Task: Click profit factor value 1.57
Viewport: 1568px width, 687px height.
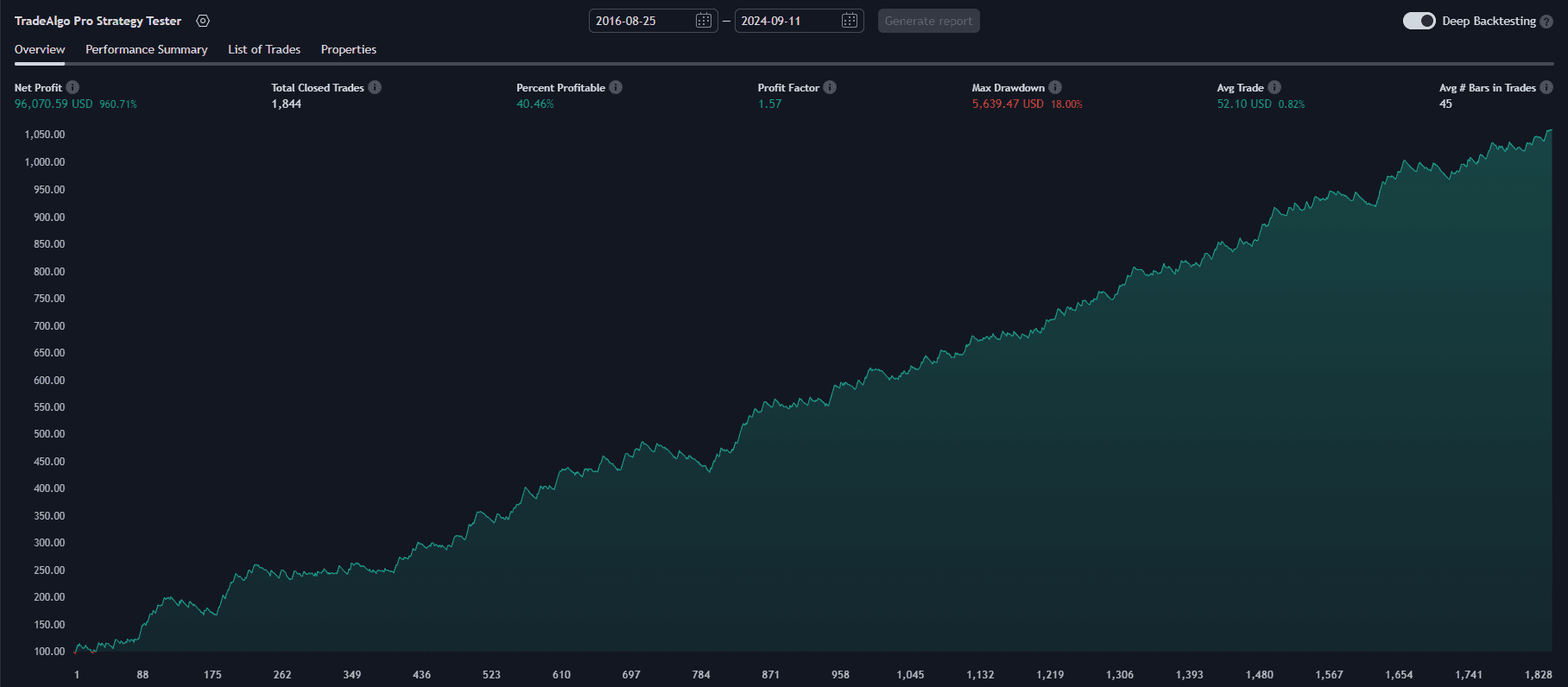Action: 770,104
